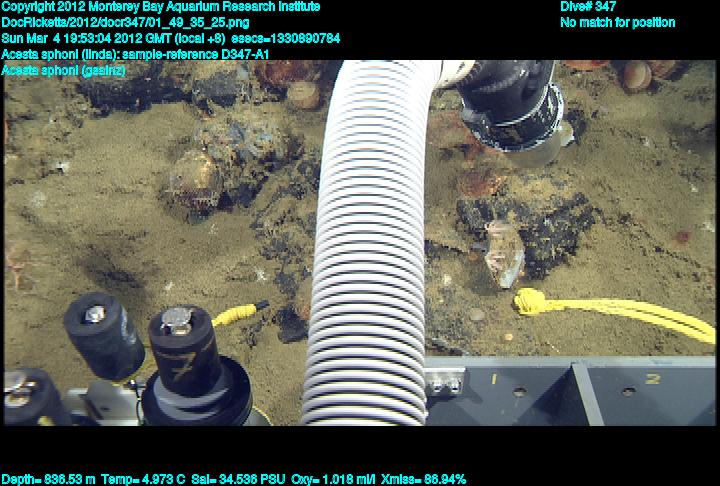Click the copyright Monterey Bay Aquarium line
The height and width of the screenshot is (486, 720).
161,7
